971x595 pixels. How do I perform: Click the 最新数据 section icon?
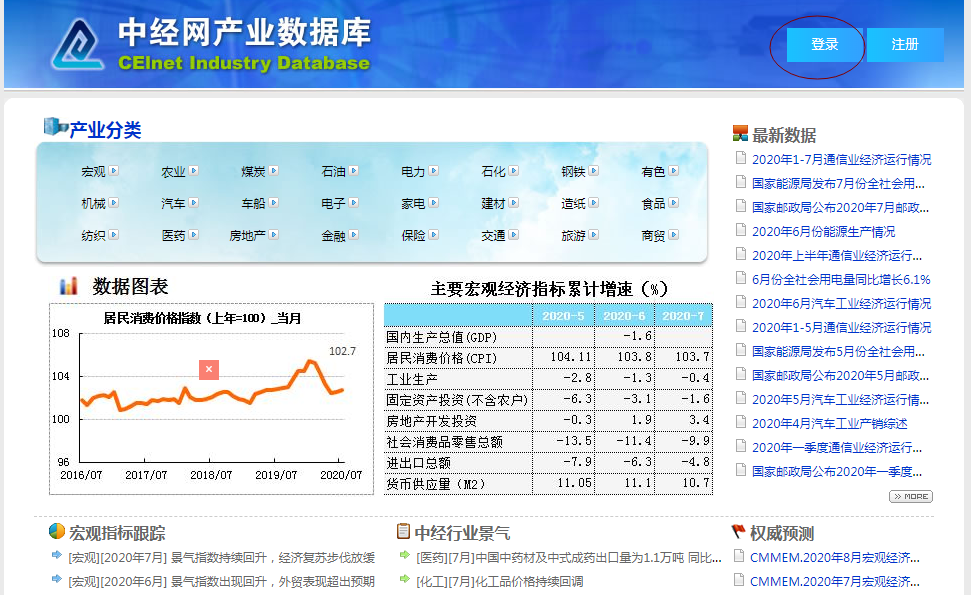pos(740,133)
